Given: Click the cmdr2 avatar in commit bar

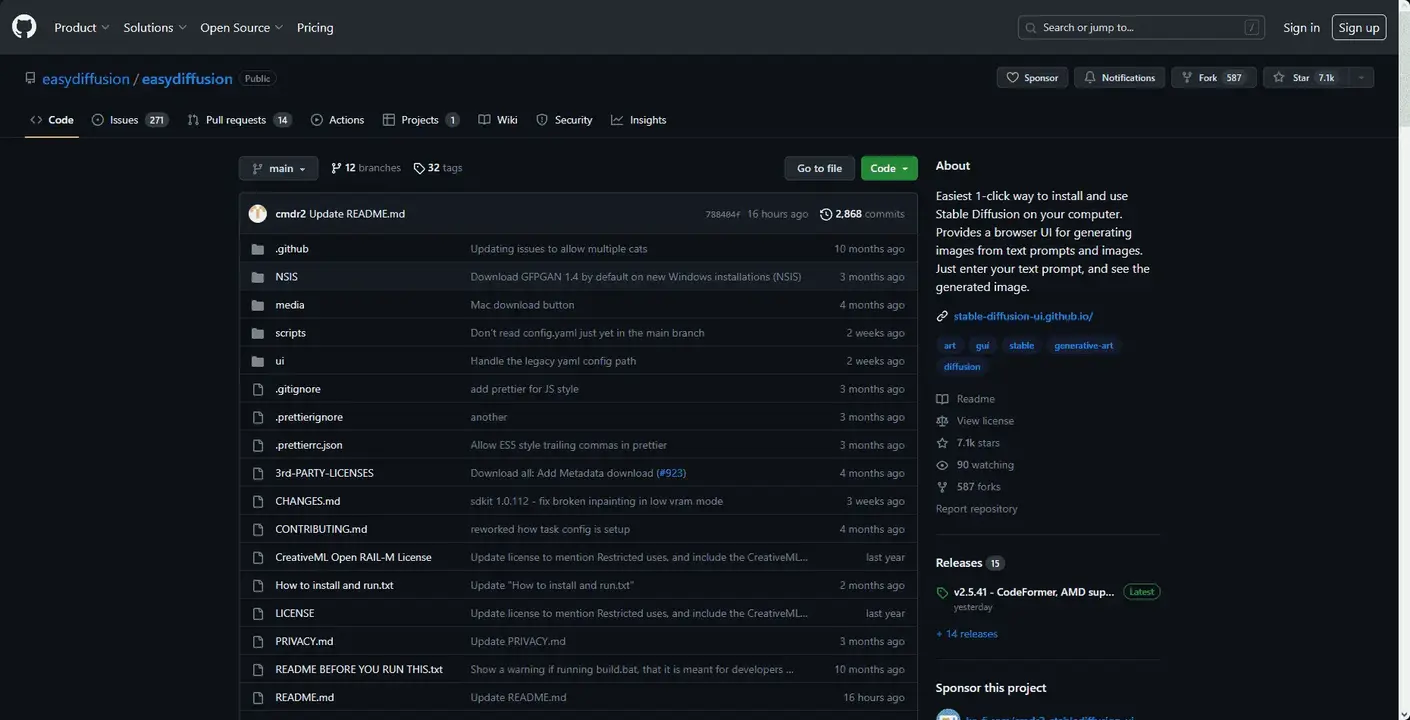Looking at the screenshot, I should [258, 214].
